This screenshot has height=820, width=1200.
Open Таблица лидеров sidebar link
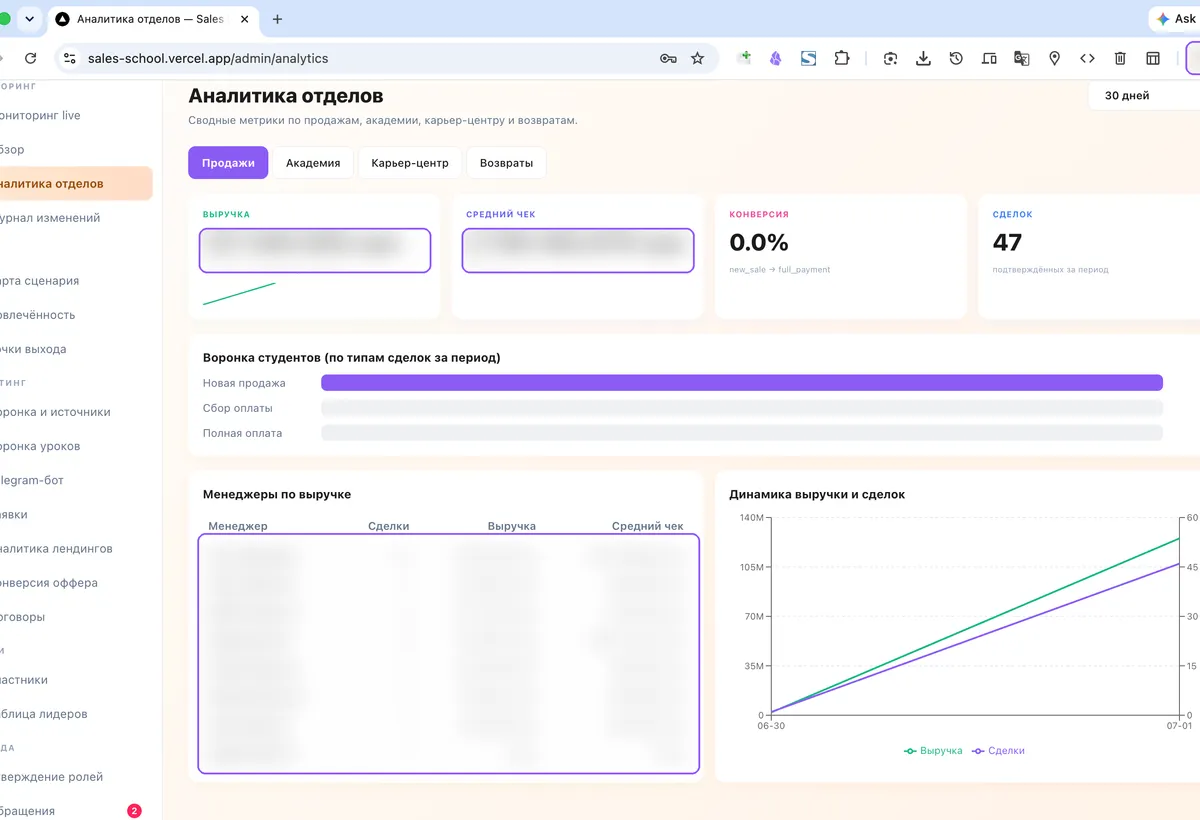point(44,714)
